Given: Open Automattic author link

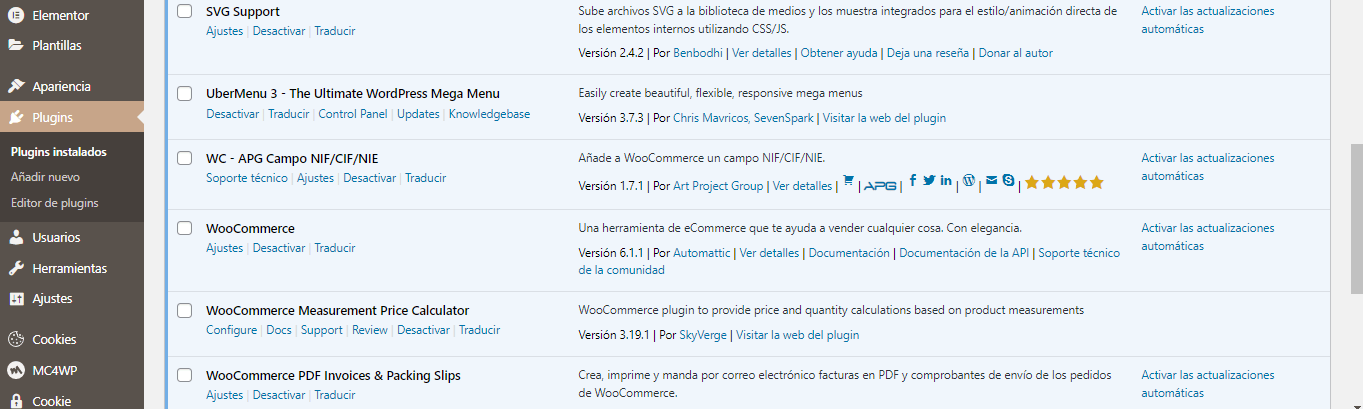Looking at the screenshot, I should 702,253.
